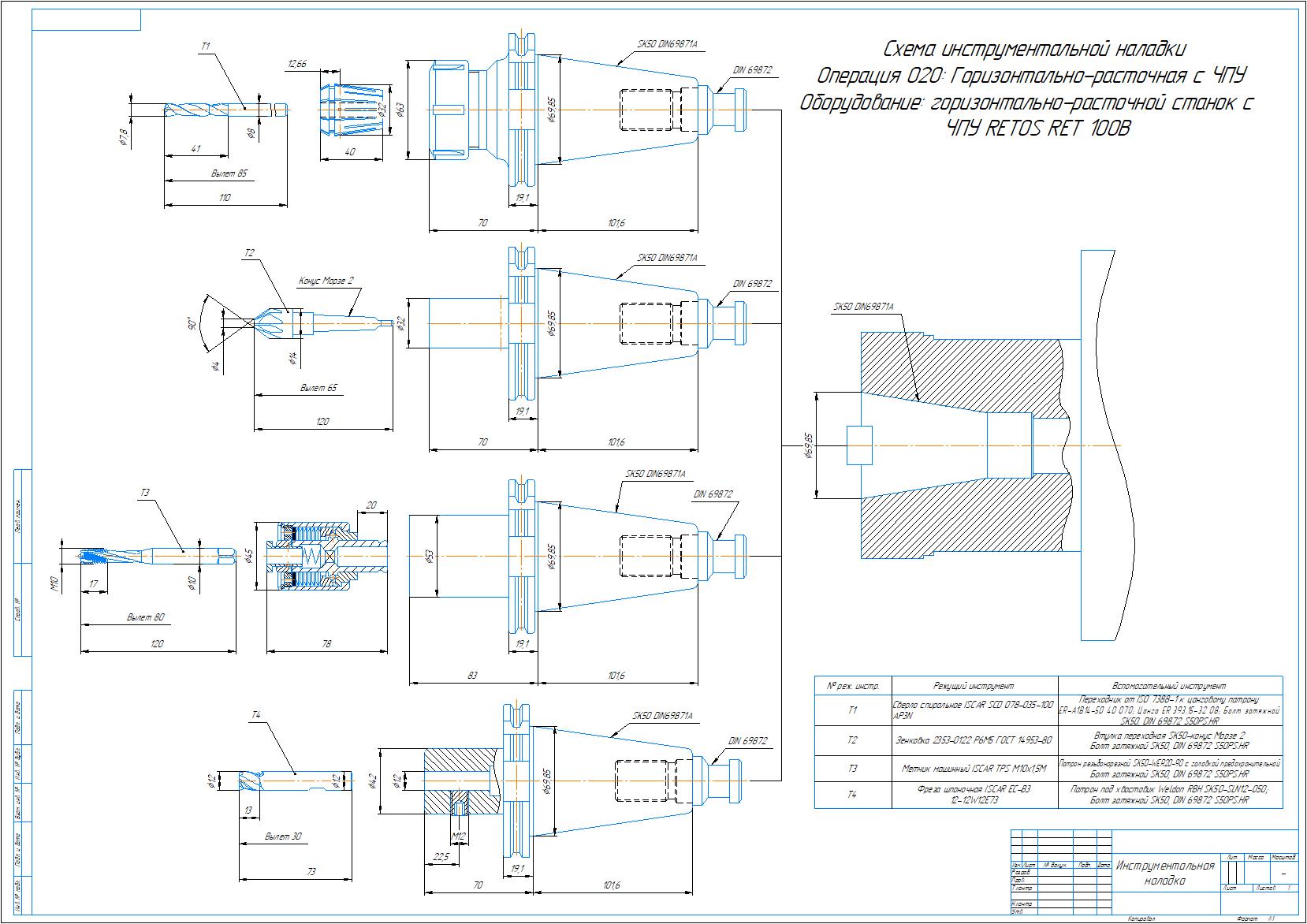Viewport: 1307px width, 924px height.
Task: Click the "40" collet length dimension
Action: click(349, 152)
